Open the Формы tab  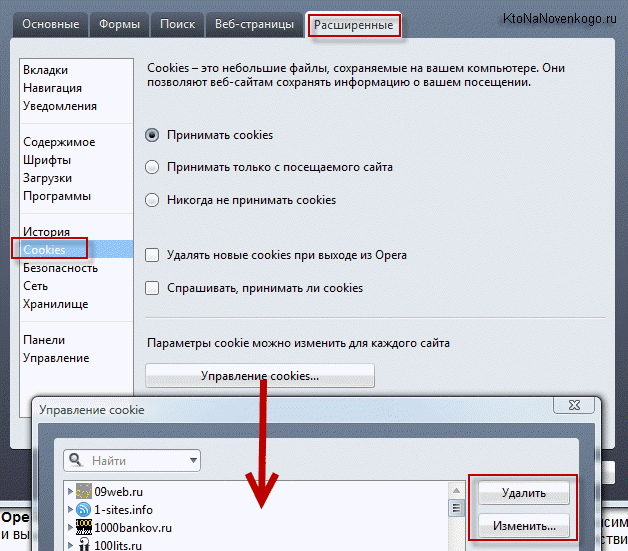(119, 24)
